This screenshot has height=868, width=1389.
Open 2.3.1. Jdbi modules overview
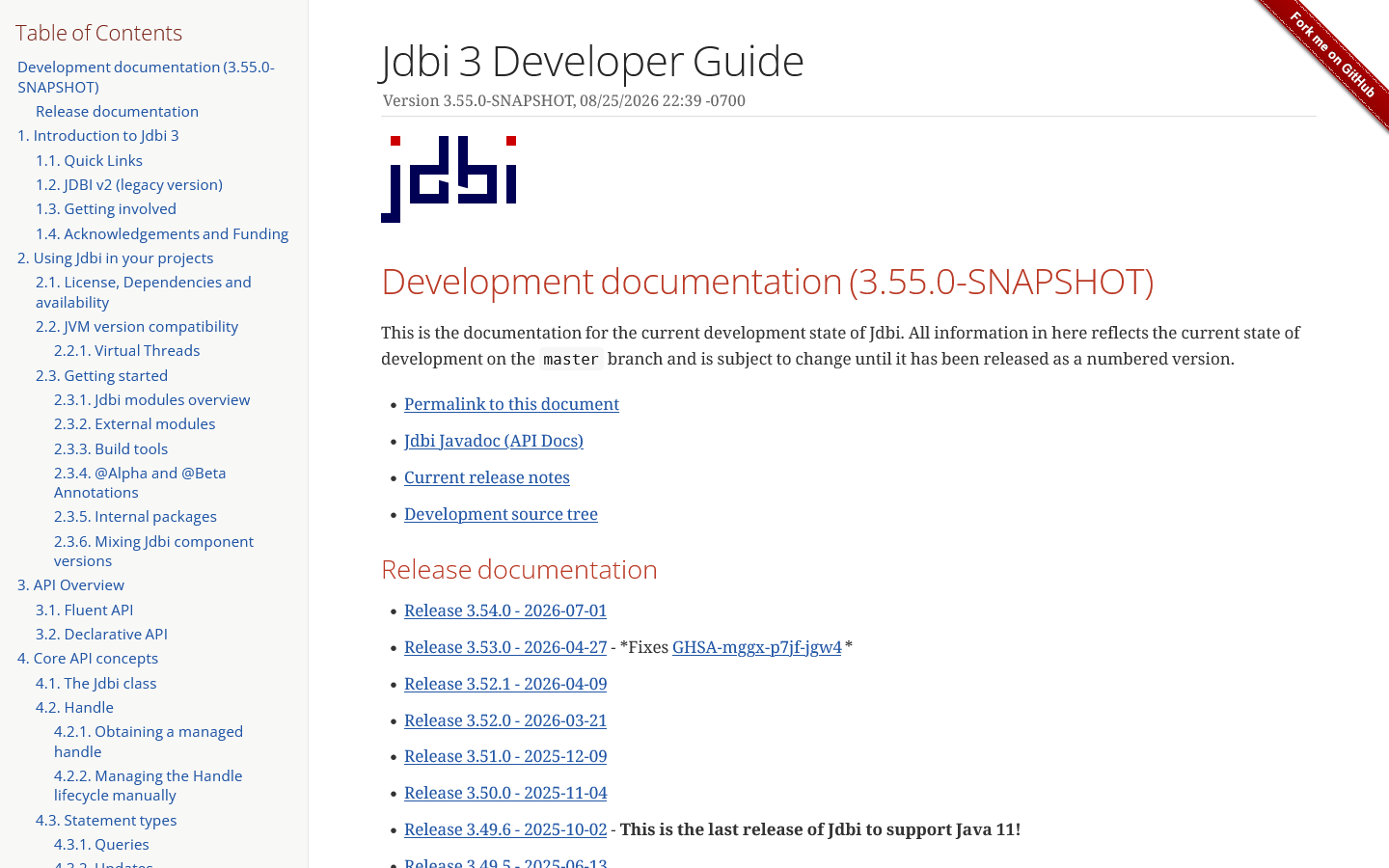(x=151, y=400)
